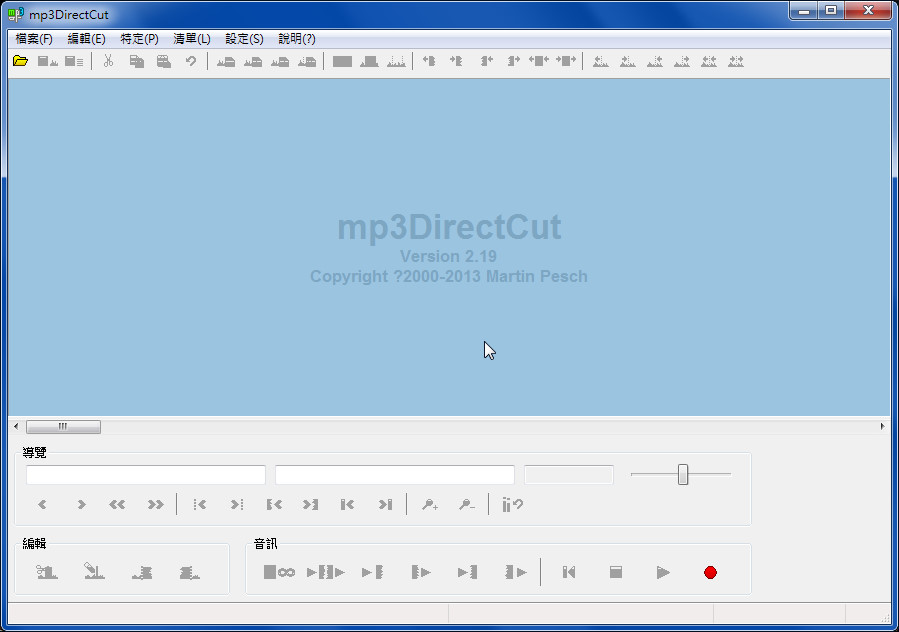Click the small gray field left of slider
The width and height of the screenshot is (899, 632).
click(569, 475)
